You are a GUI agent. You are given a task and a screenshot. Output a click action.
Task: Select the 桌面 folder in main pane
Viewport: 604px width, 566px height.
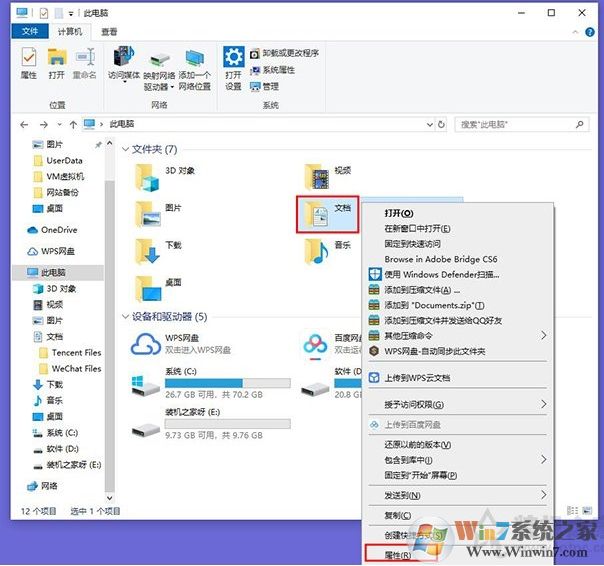(x=159, y=289)
